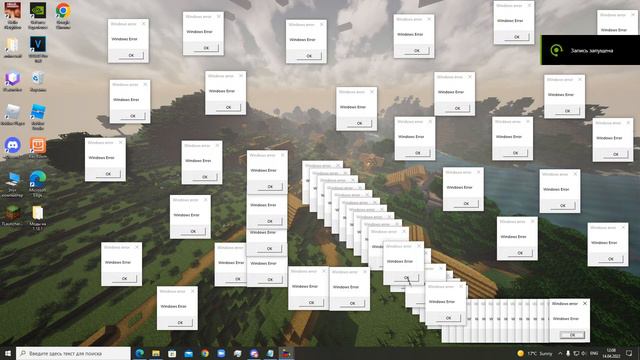The height and width of the screenshot is (360, 640).
Task: Select the VEGAS Pro desktop icon
Action: (x=38, y=49)
